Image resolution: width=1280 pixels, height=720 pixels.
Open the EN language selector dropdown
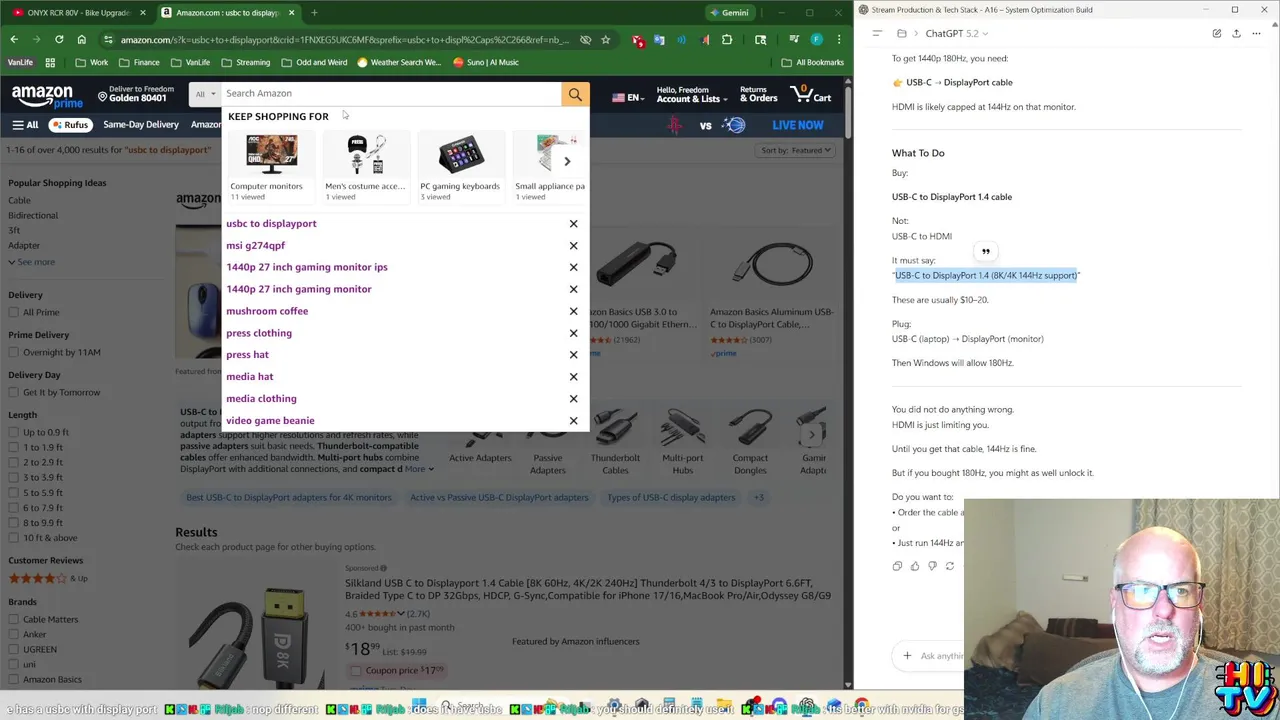pyautogui.click(x=627, y=97)
